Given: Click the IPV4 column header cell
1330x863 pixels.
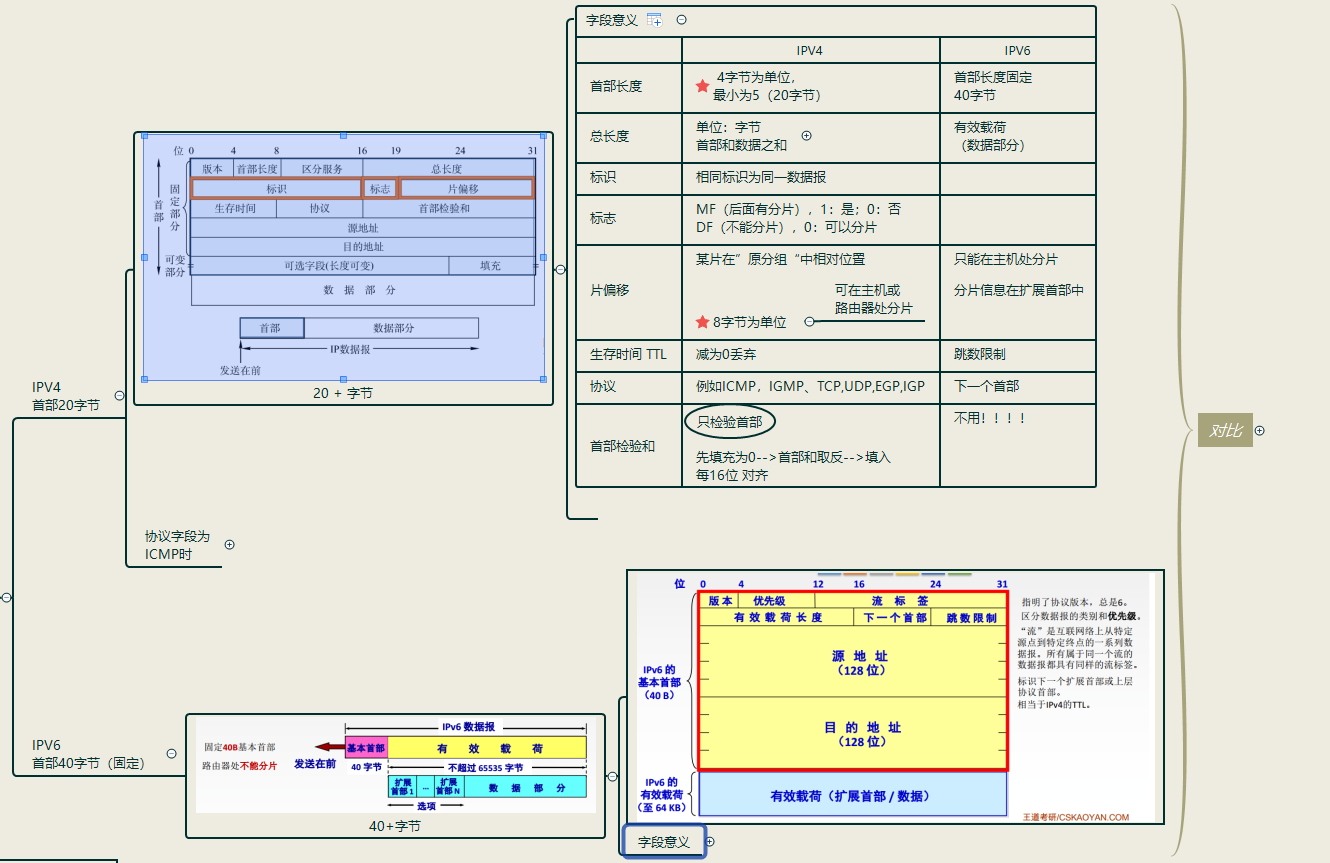Looking at the screenshot, I should click(x=811, y=50).
